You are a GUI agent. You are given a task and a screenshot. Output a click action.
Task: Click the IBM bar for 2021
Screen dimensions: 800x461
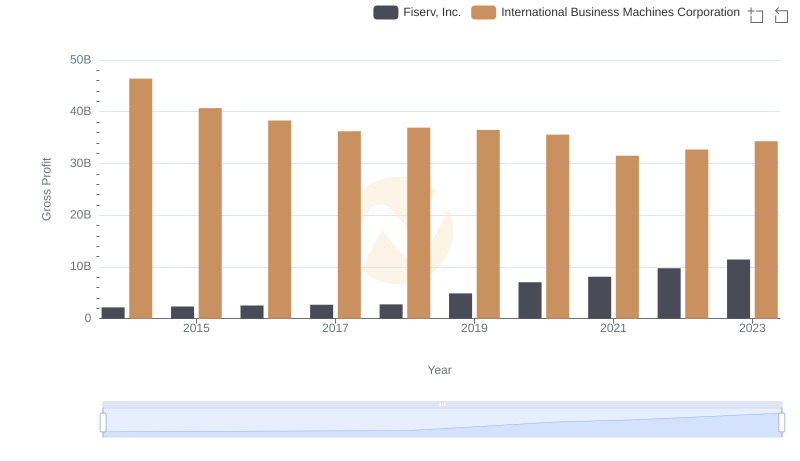(628, 237)
